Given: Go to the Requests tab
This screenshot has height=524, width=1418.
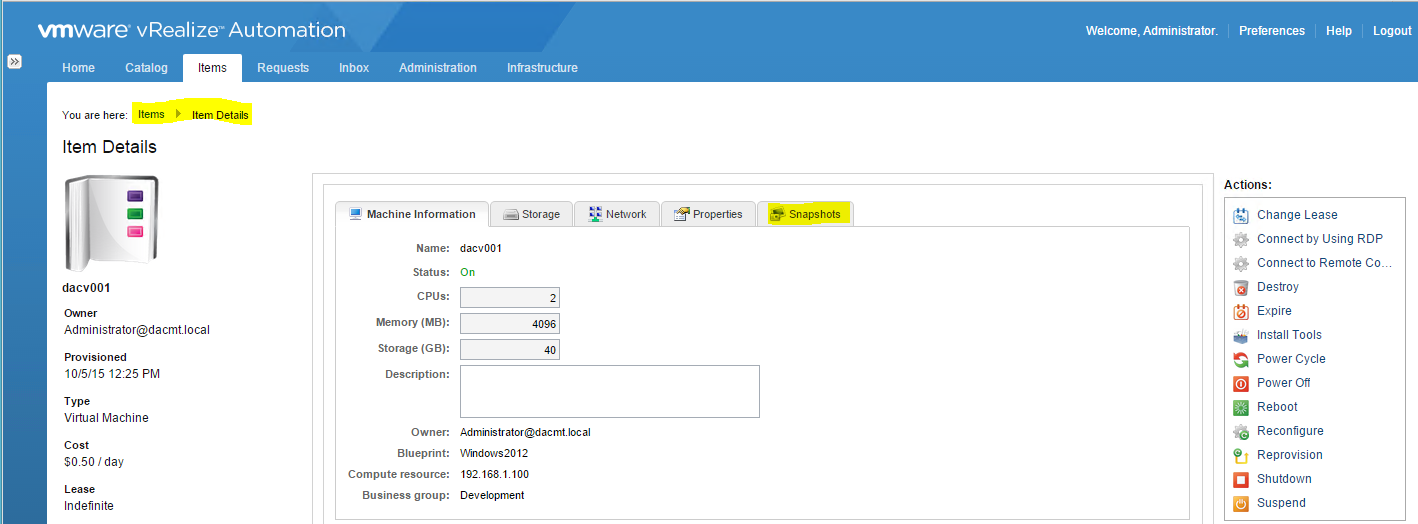Looking at the screenshot, I should [283, 68].
